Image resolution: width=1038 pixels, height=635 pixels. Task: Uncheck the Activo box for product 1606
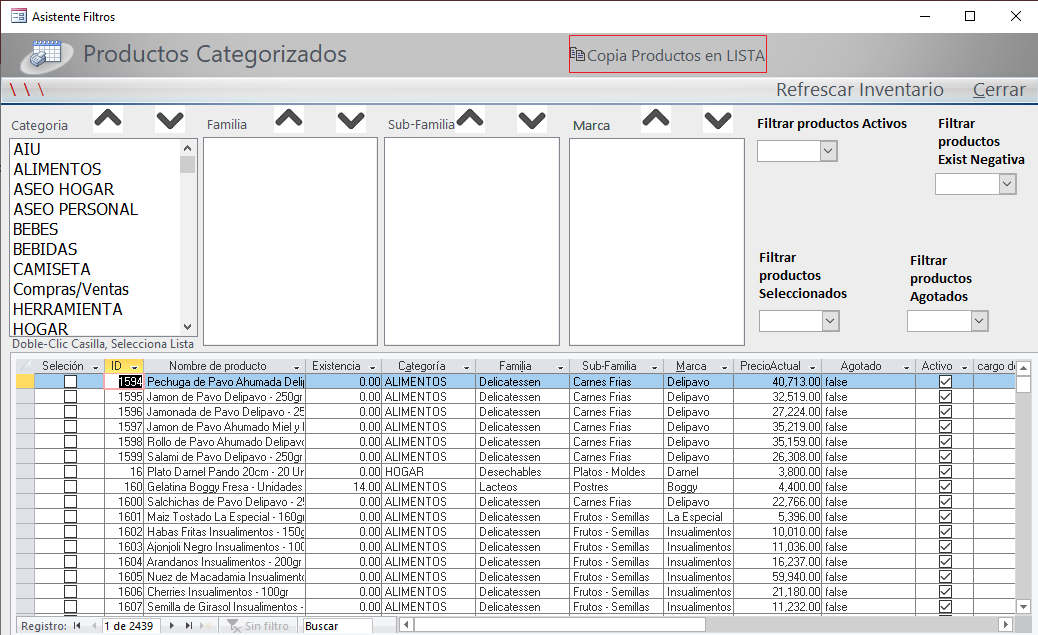[945, 592]
